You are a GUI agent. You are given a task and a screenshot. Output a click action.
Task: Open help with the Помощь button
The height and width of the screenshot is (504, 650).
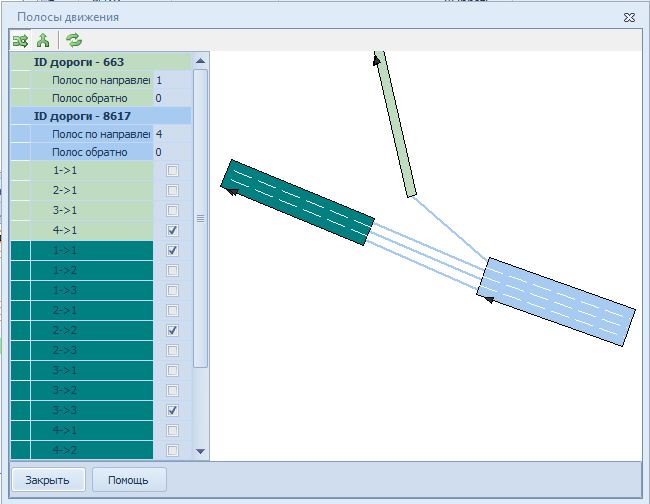(x=129, y=480)
